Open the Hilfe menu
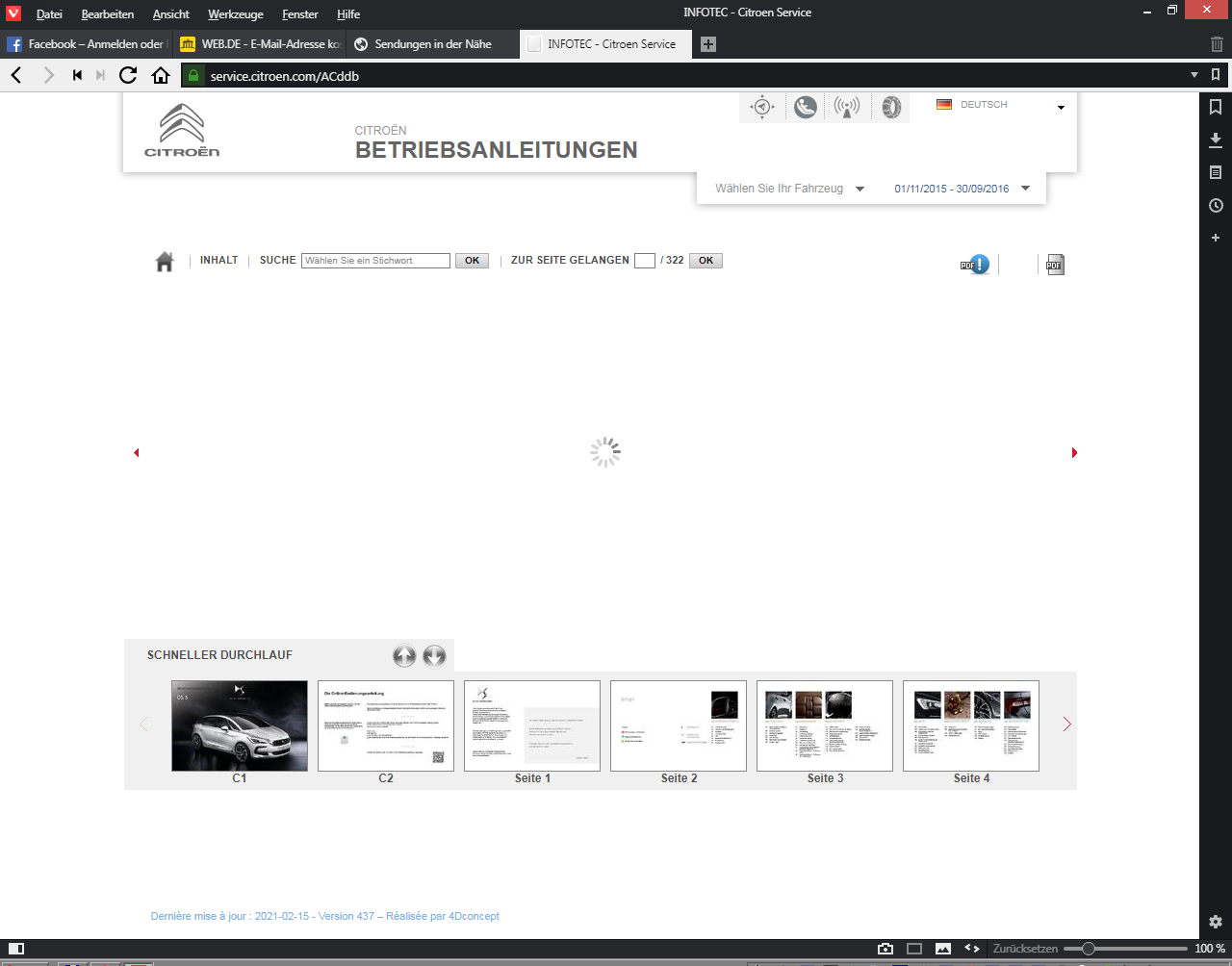This screenshot has width=1232, height=966. pyautogui.click(x=348, y=14)
